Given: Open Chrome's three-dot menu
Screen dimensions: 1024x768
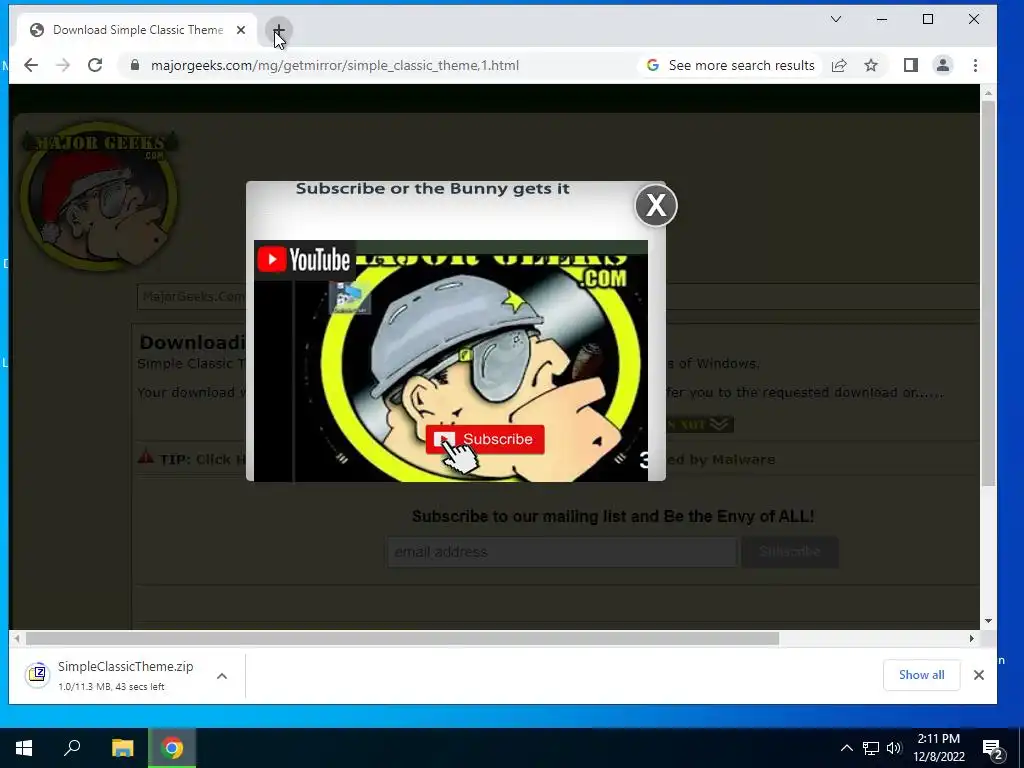Looking at the screenshot, I should pos(975,65).
